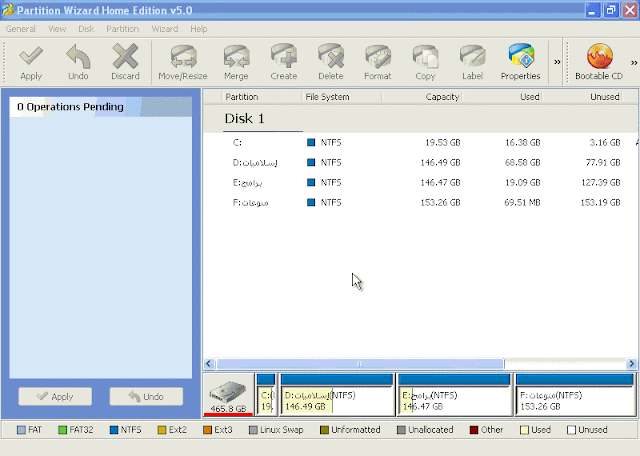Click the 127.39 GB unused value
Screen dimensions: 640x456
pos(600,182)
